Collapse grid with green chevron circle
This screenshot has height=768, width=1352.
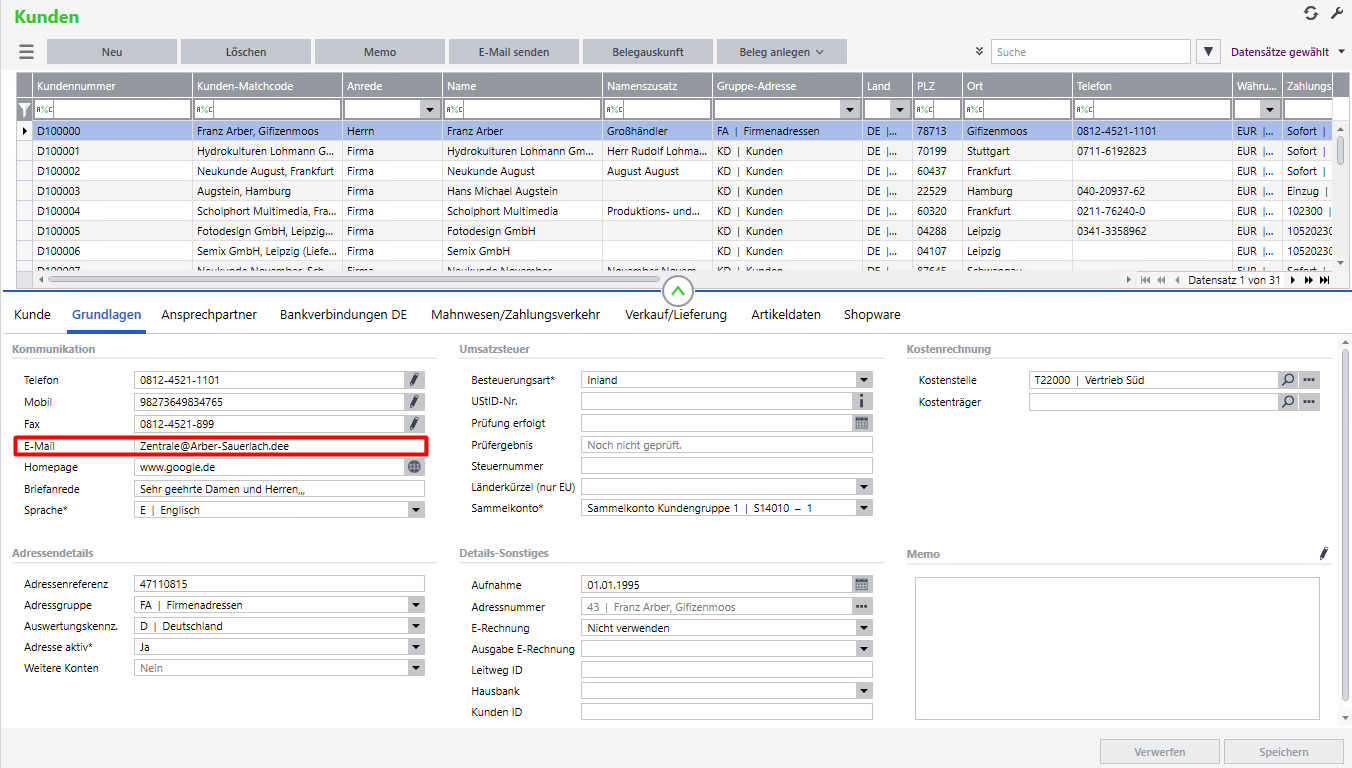coord(677,292)
